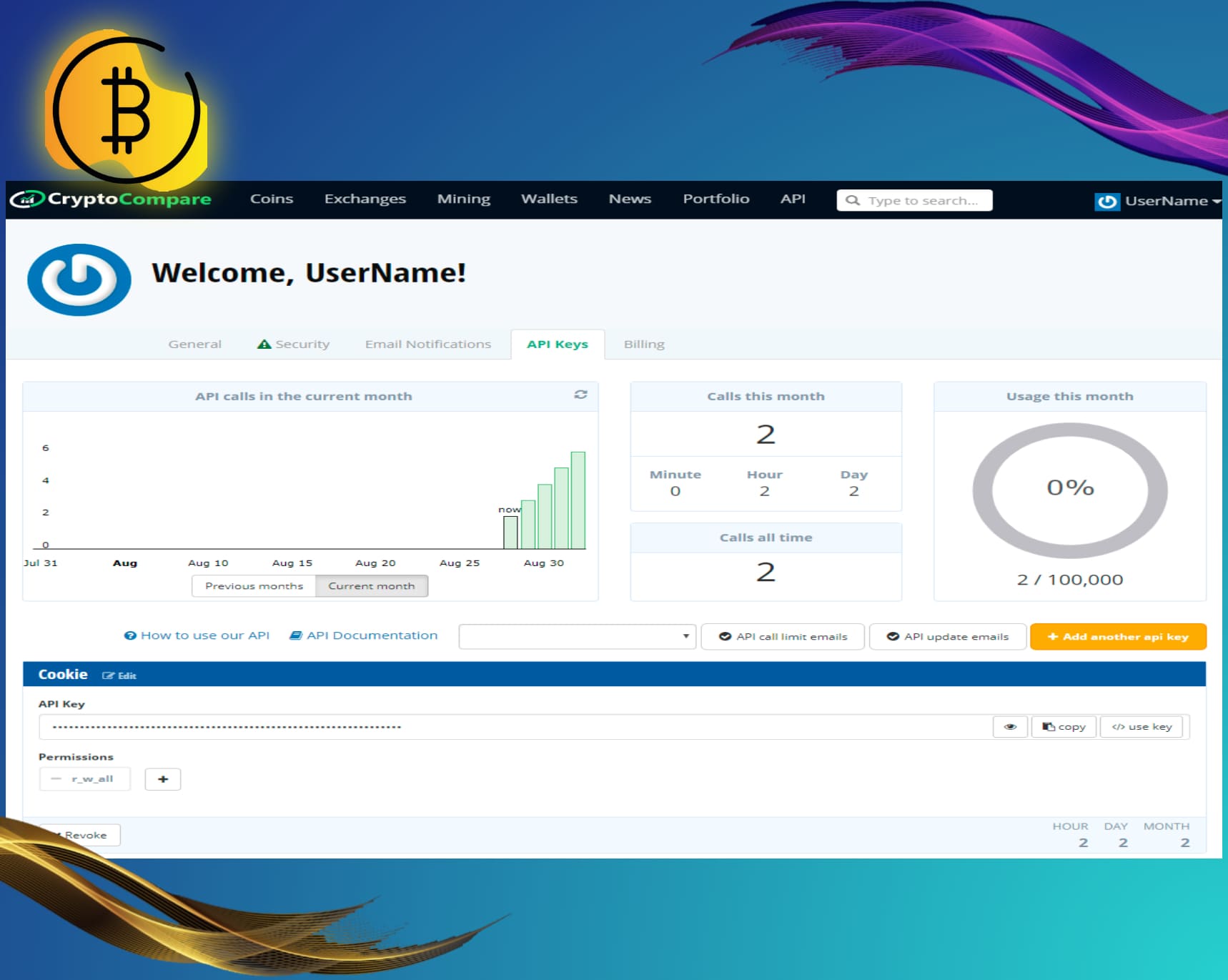Open the Portfolio menu
The width and height of the screenshot is (1228, 980).
[x=715, y=199]
